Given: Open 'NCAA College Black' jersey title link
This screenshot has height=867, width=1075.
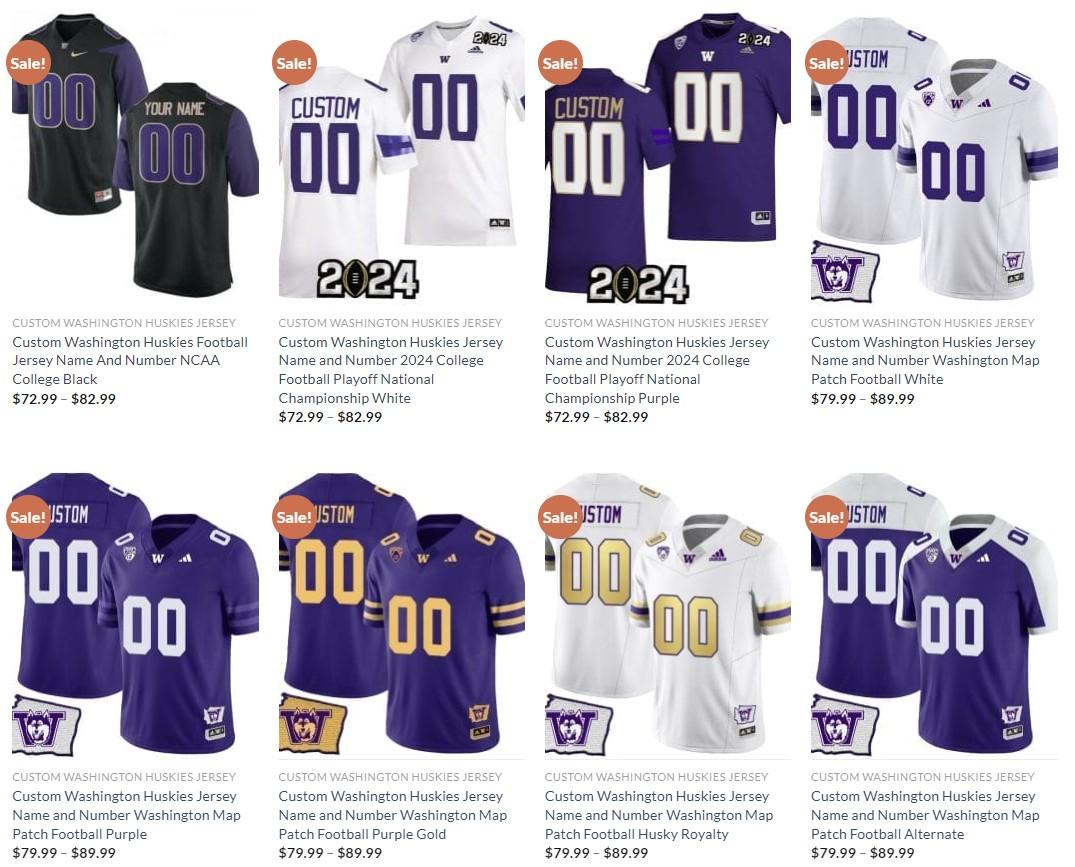Looking at the screenshot, I should 130,361.
